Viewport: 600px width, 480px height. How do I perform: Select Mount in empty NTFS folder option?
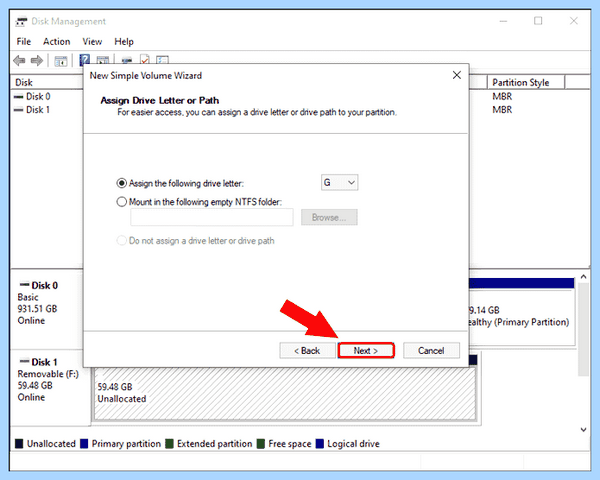(x=199, y=202)
